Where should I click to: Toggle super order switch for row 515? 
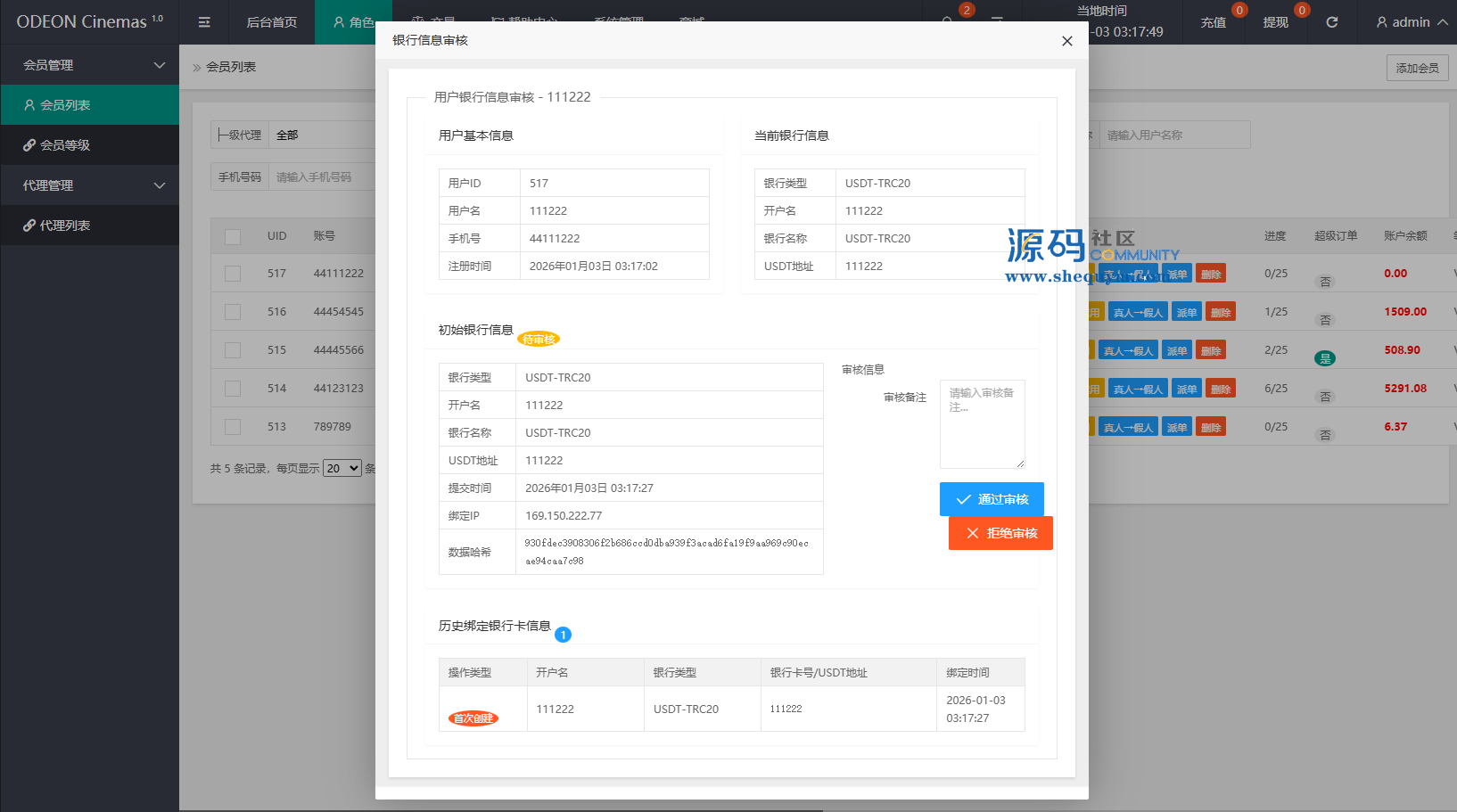tap(1325, 358)
